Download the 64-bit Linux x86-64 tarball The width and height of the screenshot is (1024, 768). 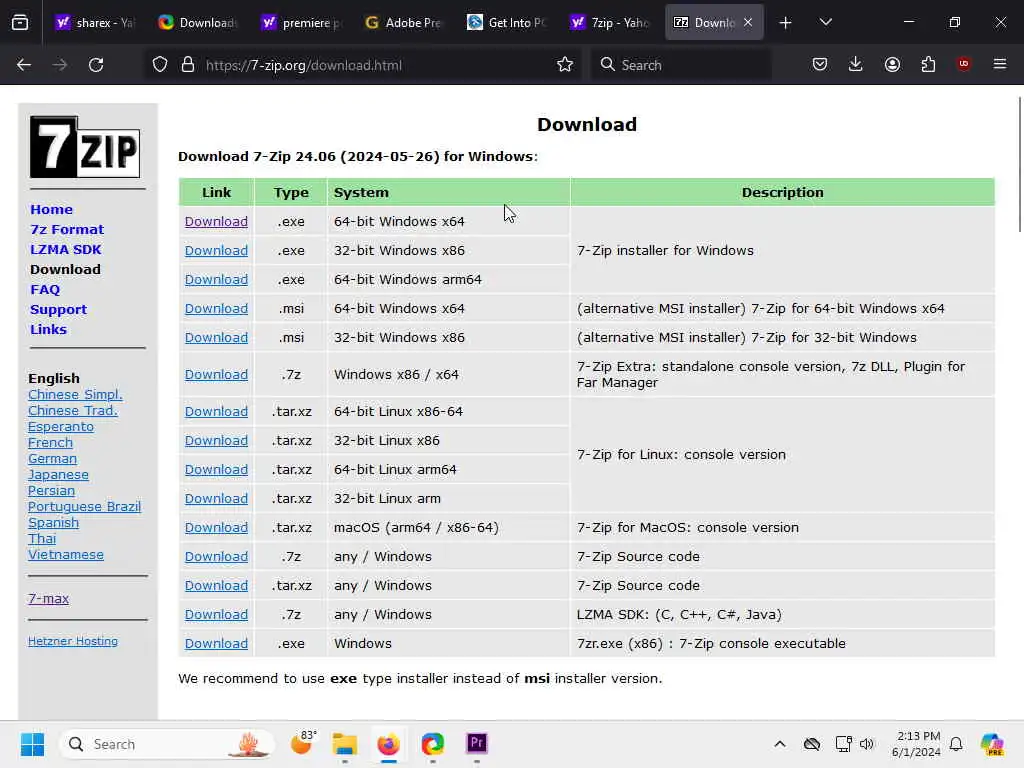pyautogui.click(x=216, y=411)
